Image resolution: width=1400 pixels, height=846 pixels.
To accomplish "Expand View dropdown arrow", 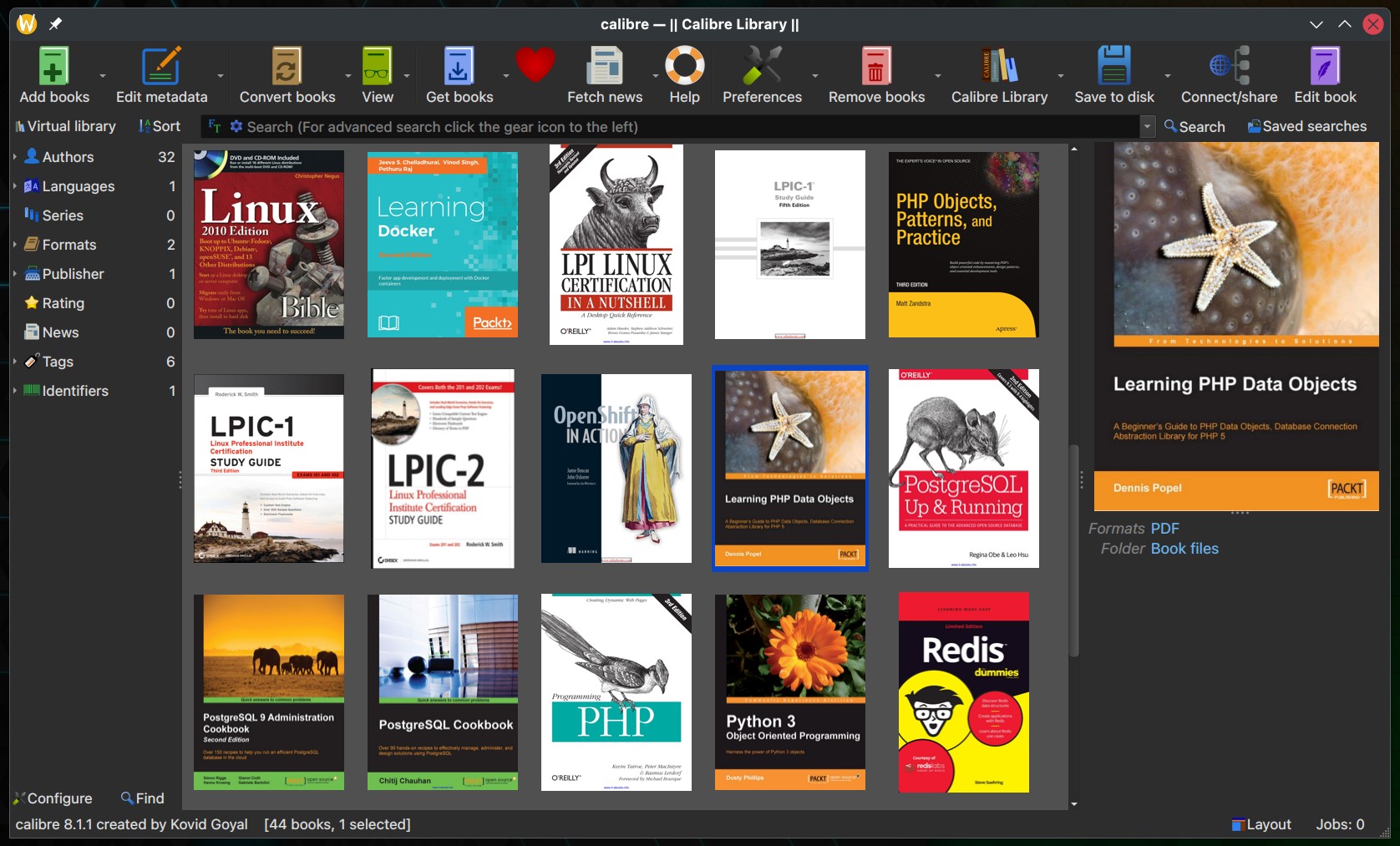I will (407, 76).
